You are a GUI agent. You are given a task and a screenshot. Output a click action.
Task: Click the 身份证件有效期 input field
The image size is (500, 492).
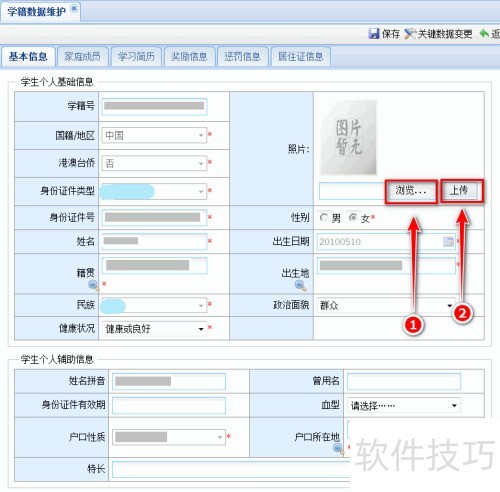click(169, 405)
